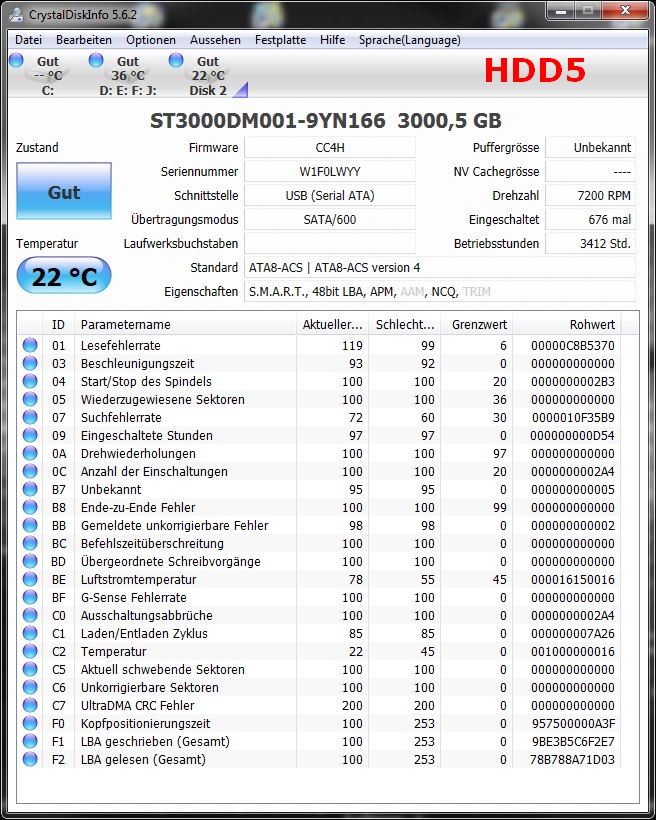This screenshot has height=820, width=656.
Task: Click the empty Laufwerksbuchstaben field
Action: (330, 244)
